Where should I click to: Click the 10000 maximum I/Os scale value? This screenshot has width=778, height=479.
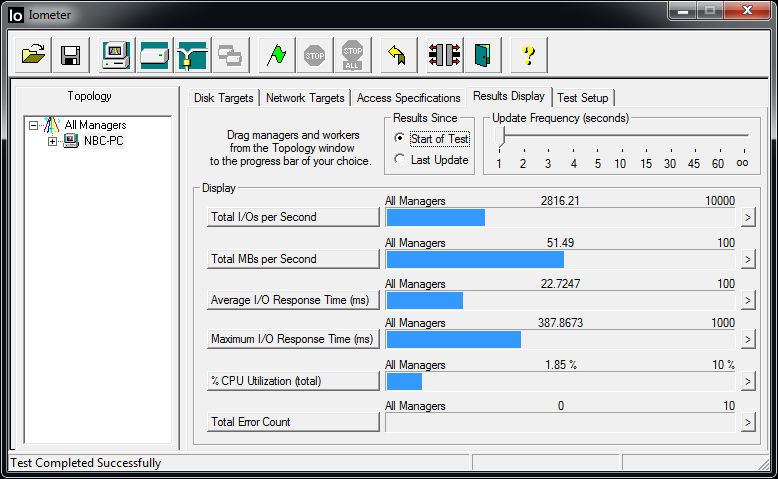[x=719, y=201]
